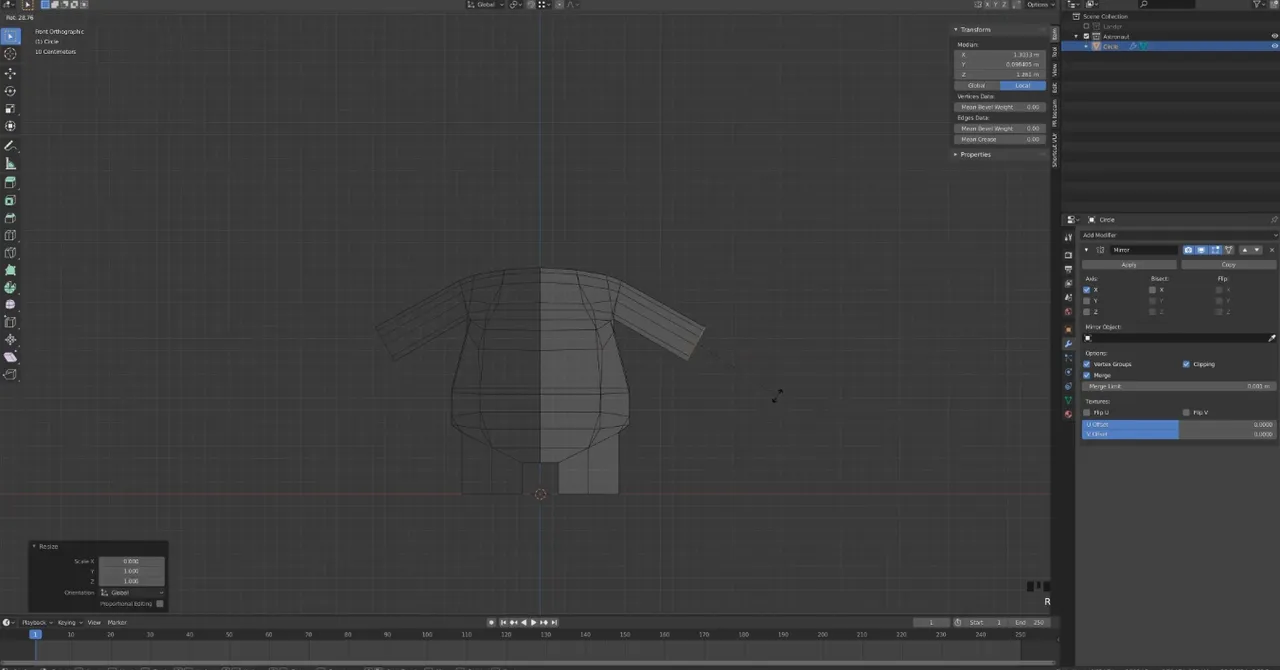The height and width of the screenshot is (670, 1280).
Task: Open the Object Data properties tab (green triangle)
Action: point(1068,400)
